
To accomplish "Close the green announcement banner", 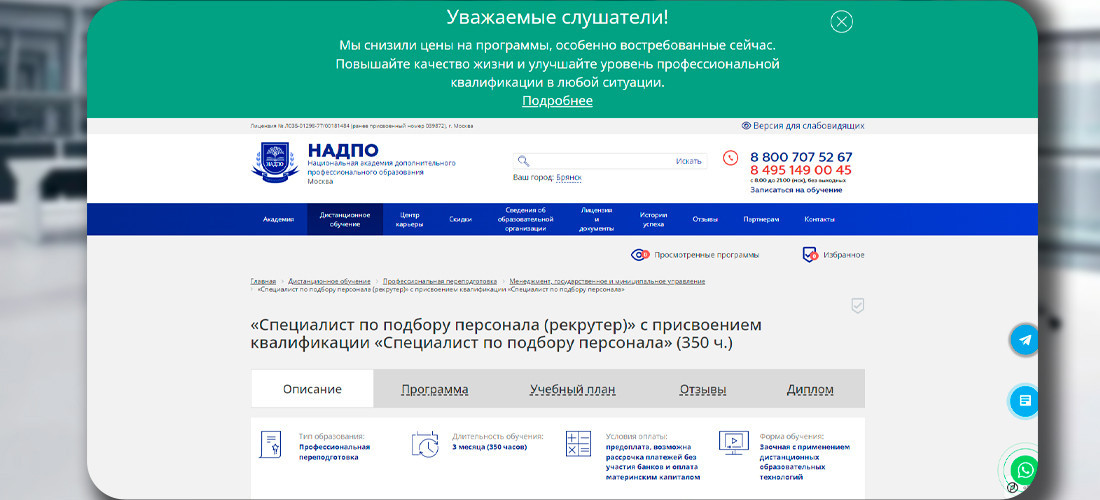I will pos(841,22).
